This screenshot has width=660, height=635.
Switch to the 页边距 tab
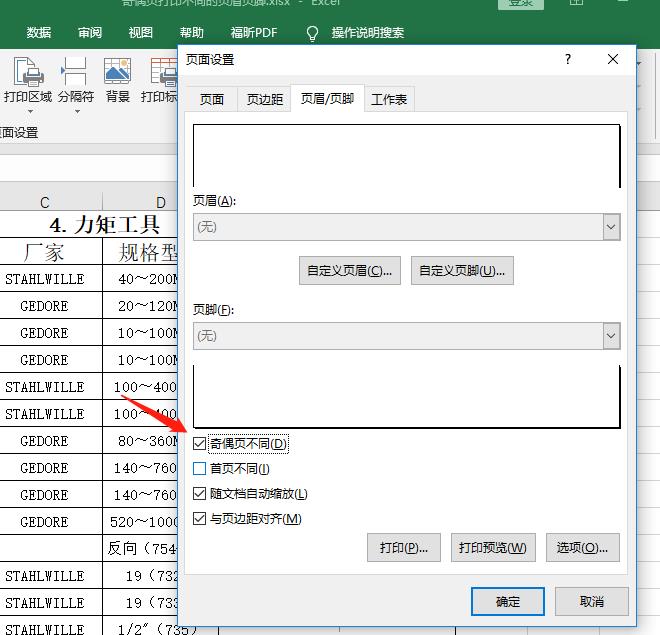click(x=264, y=100)
